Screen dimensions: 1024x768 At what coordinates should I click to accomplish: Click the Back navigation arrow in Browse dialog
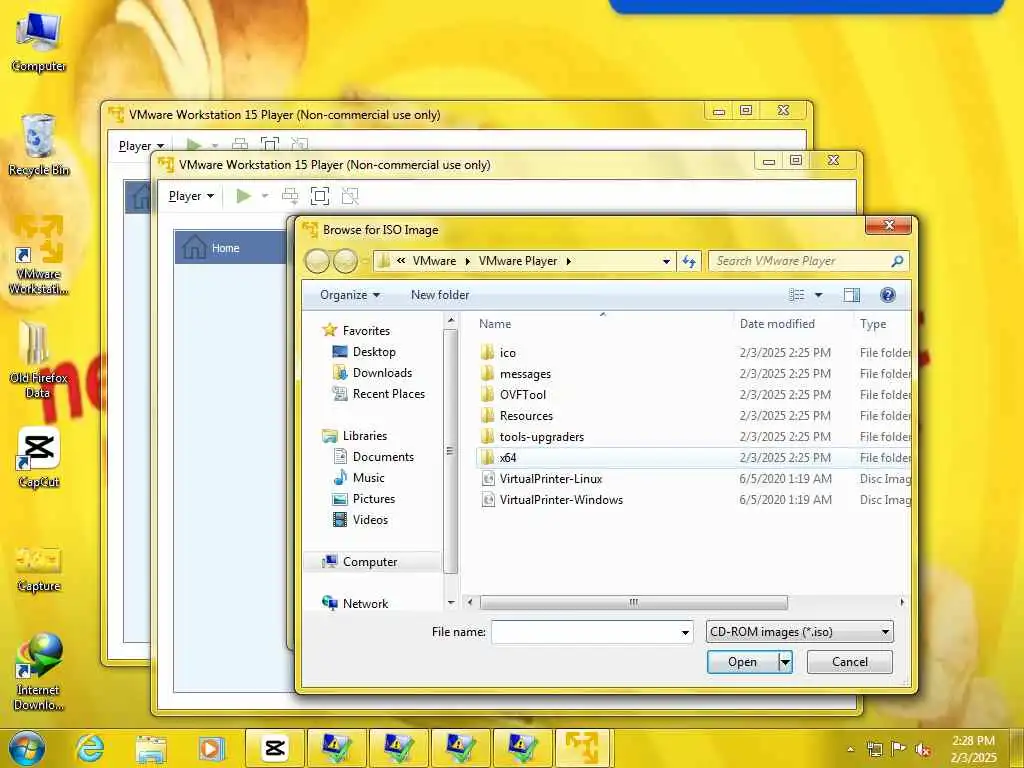317,261
